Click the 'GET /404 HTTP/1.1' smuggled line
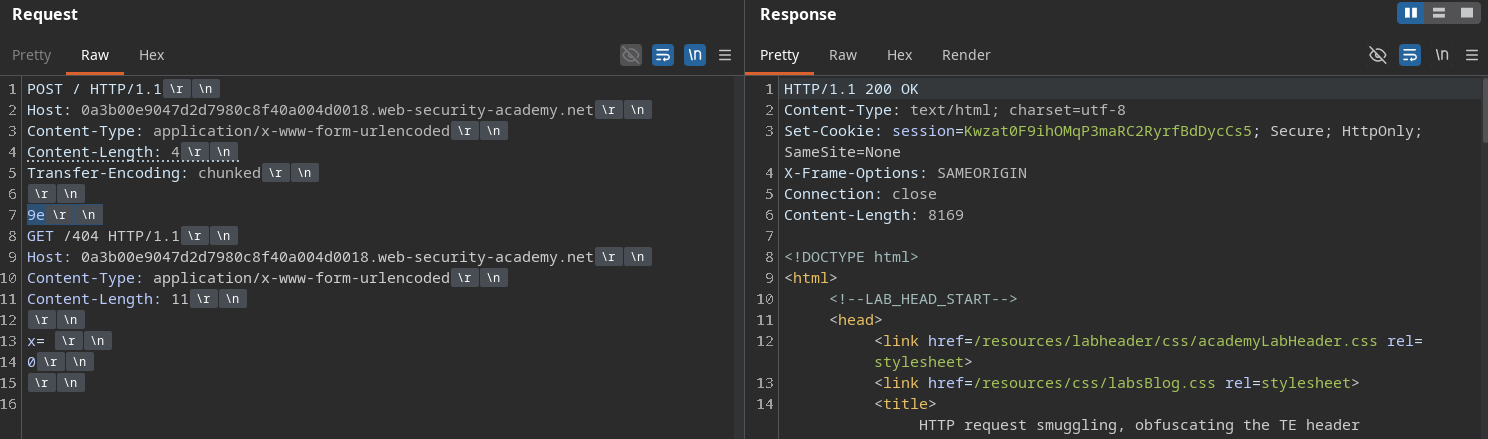The image size is (1488, 439). (103, 236)
